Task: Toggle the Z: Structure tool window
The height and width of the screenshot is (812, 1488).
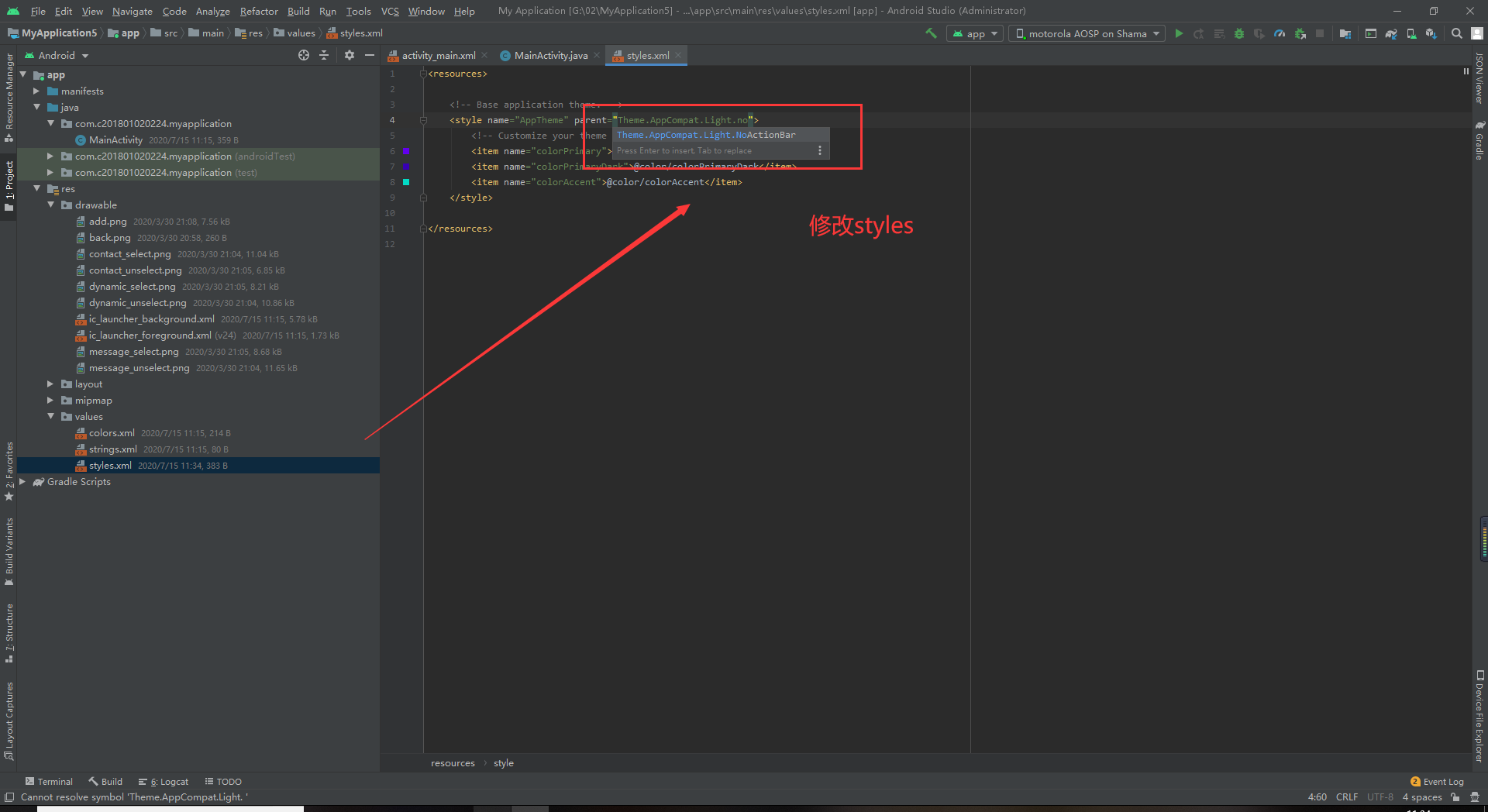Action: click(9, 633)
